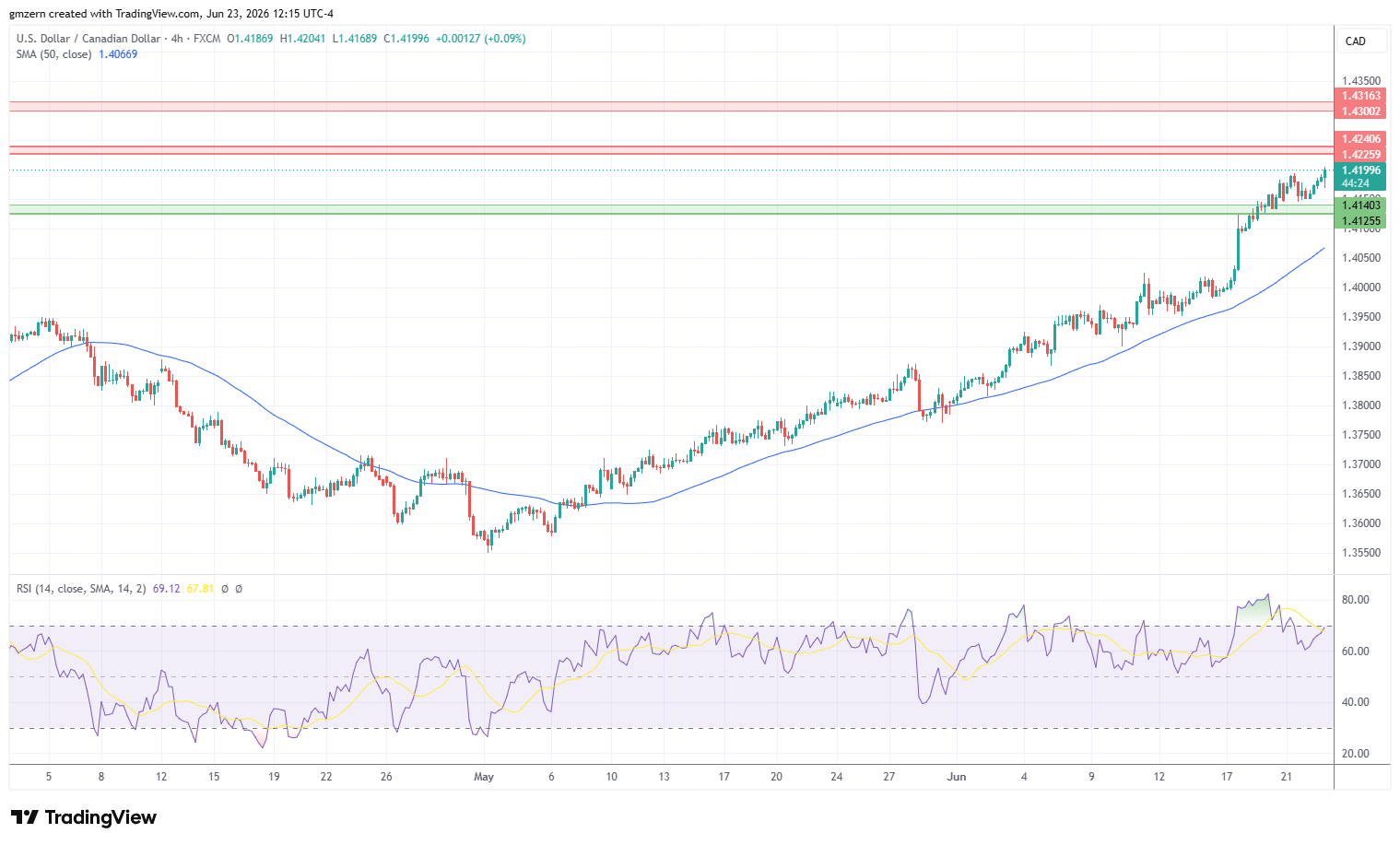This screenshot has height=845, width=1400.
Task: Click the 44:24 candle countdown timer
Action: coord(1354,183)
